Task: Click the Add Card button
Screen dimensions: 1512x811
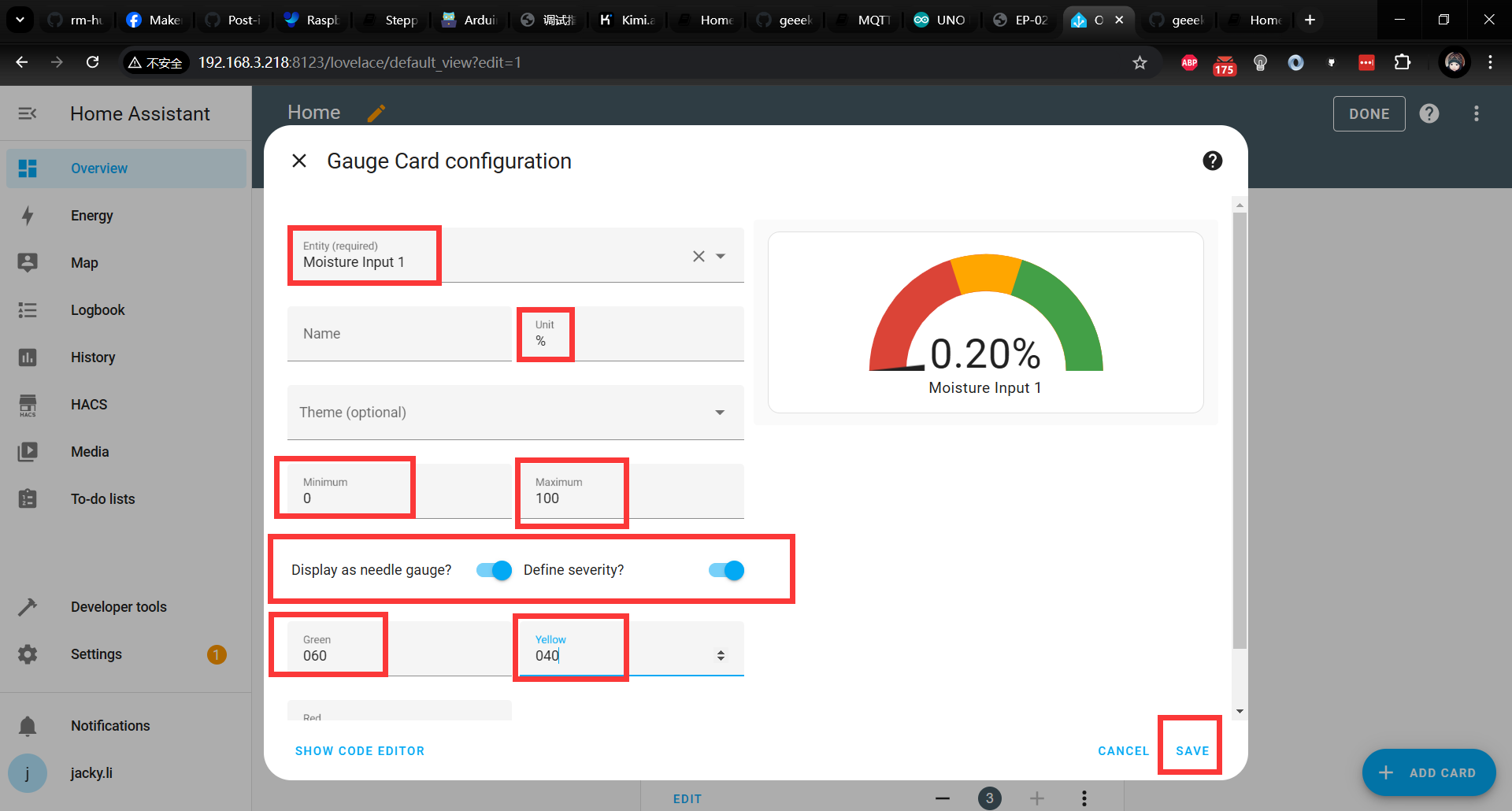Action: pyautogui.click(x=1429, y=773)
